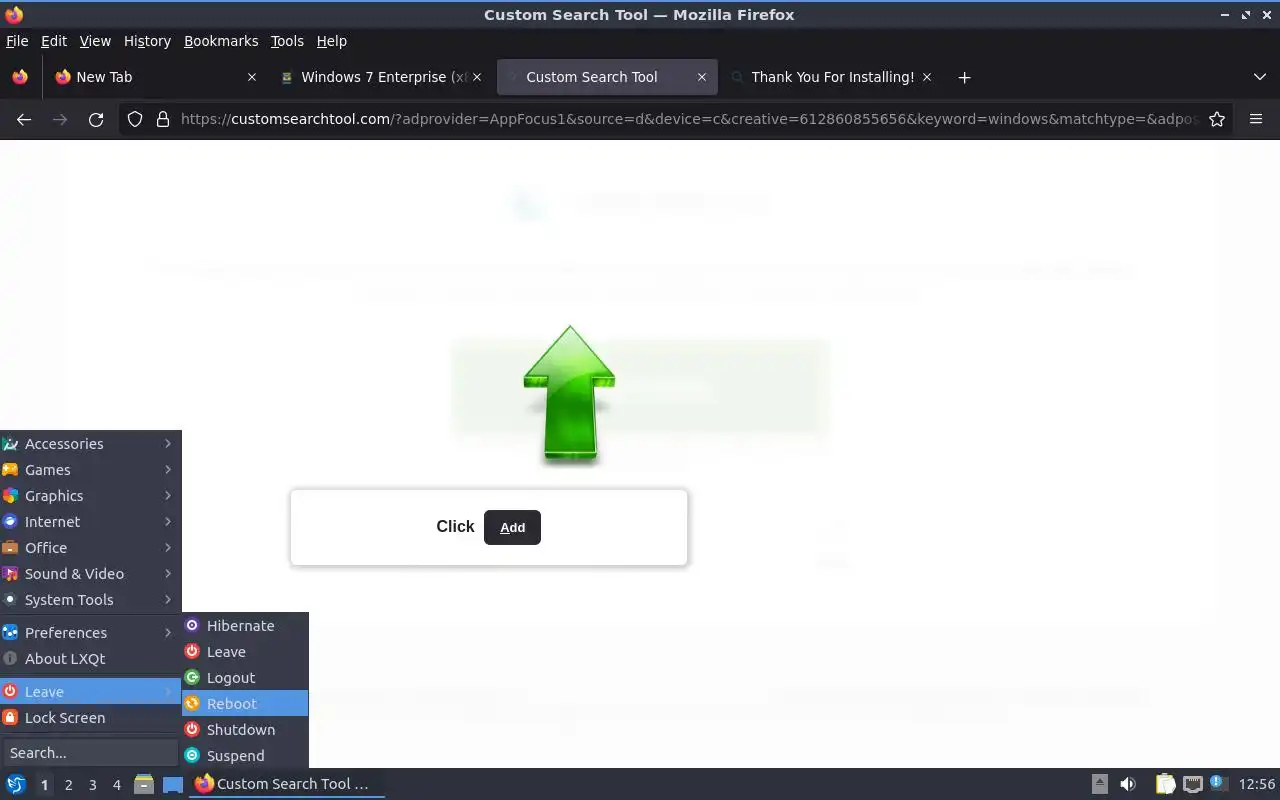Click the customsearchtool.com URL address bar
The image size is (1280, 800).
point(690,119)
